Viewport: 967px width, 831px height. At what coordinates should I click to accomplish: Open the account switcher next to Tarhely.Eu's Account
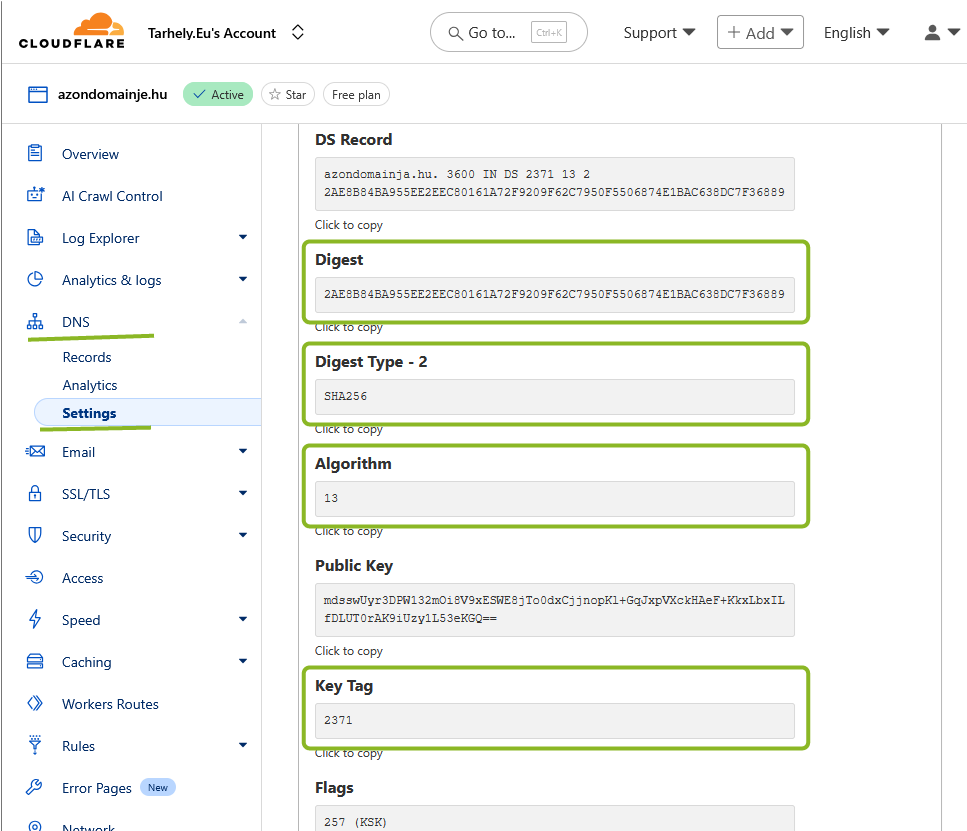coord(297,33)
